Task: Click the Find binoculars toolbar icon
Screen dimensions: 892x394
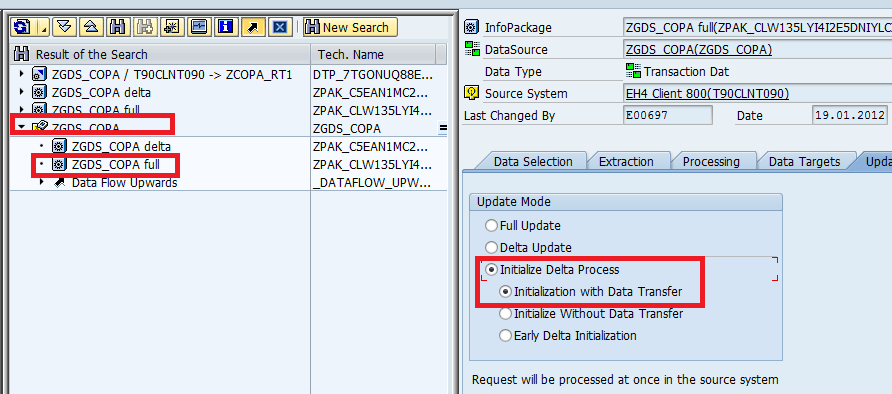Action: 118,27
